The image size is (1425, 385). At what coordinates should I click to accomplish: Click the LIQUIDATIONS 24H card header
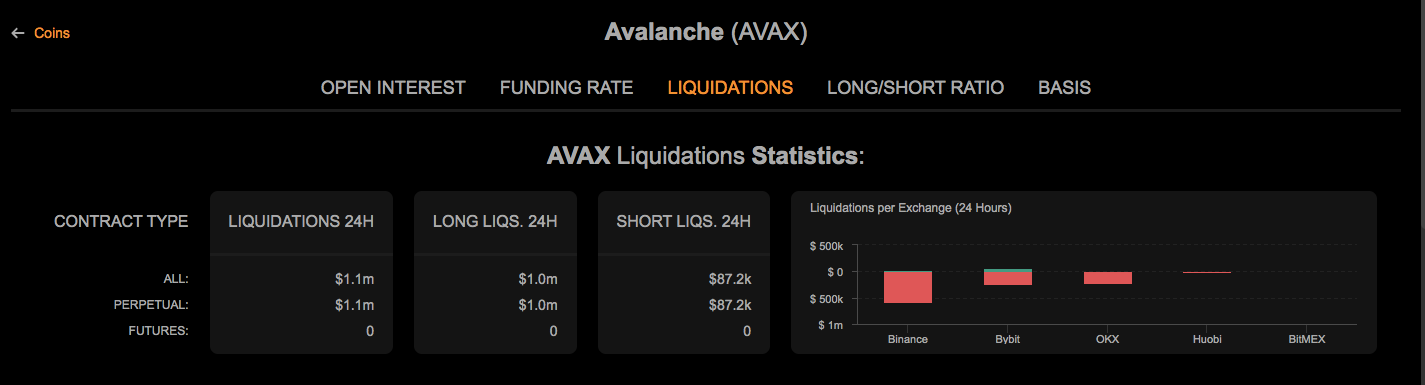(301, 221)
